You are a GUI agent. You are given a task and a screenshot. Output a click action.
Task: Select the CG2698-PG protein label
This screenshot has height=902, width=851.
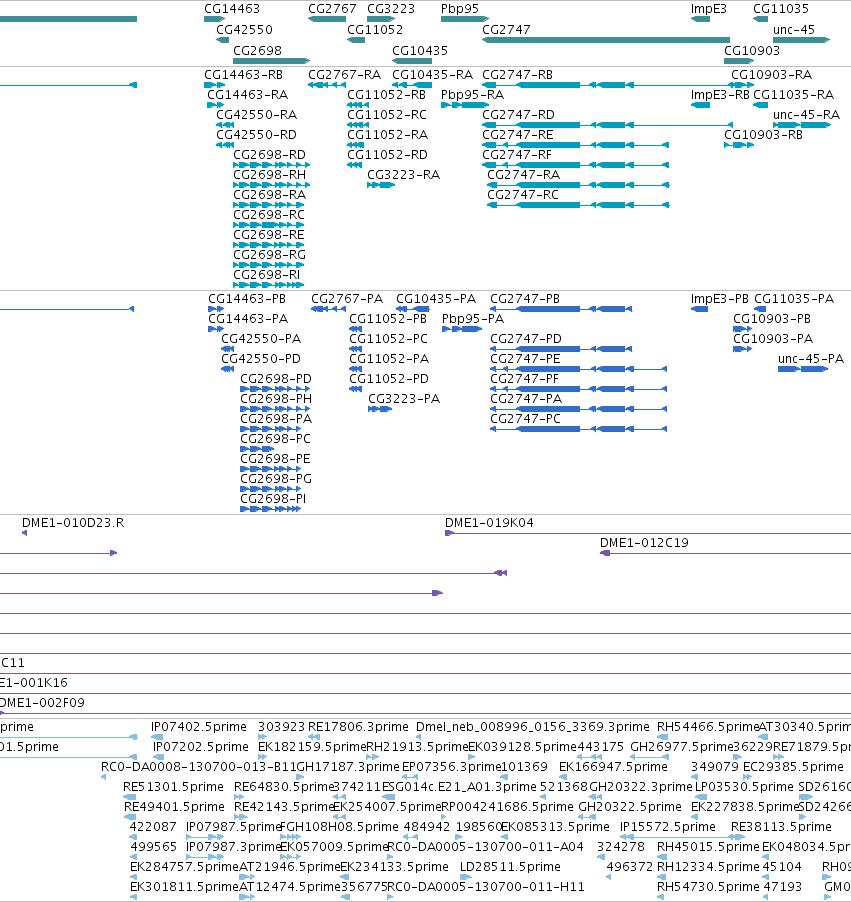(x=276, y=479)
